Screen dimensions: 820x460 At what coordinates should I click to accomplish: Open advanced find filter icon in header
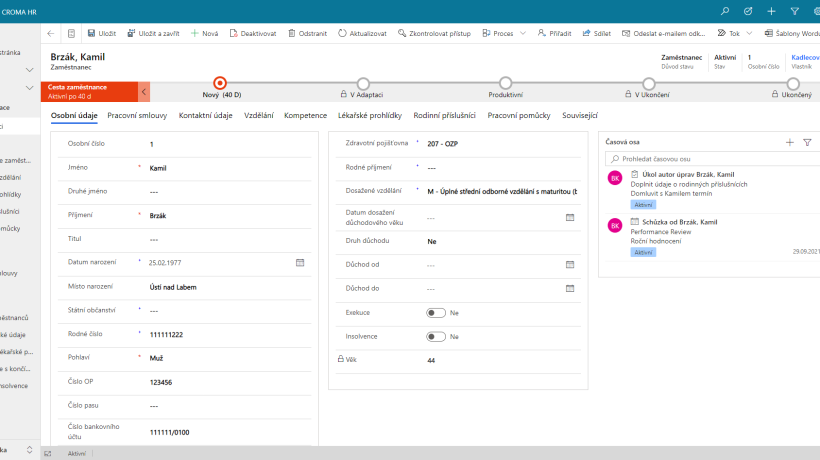[794, 11]
